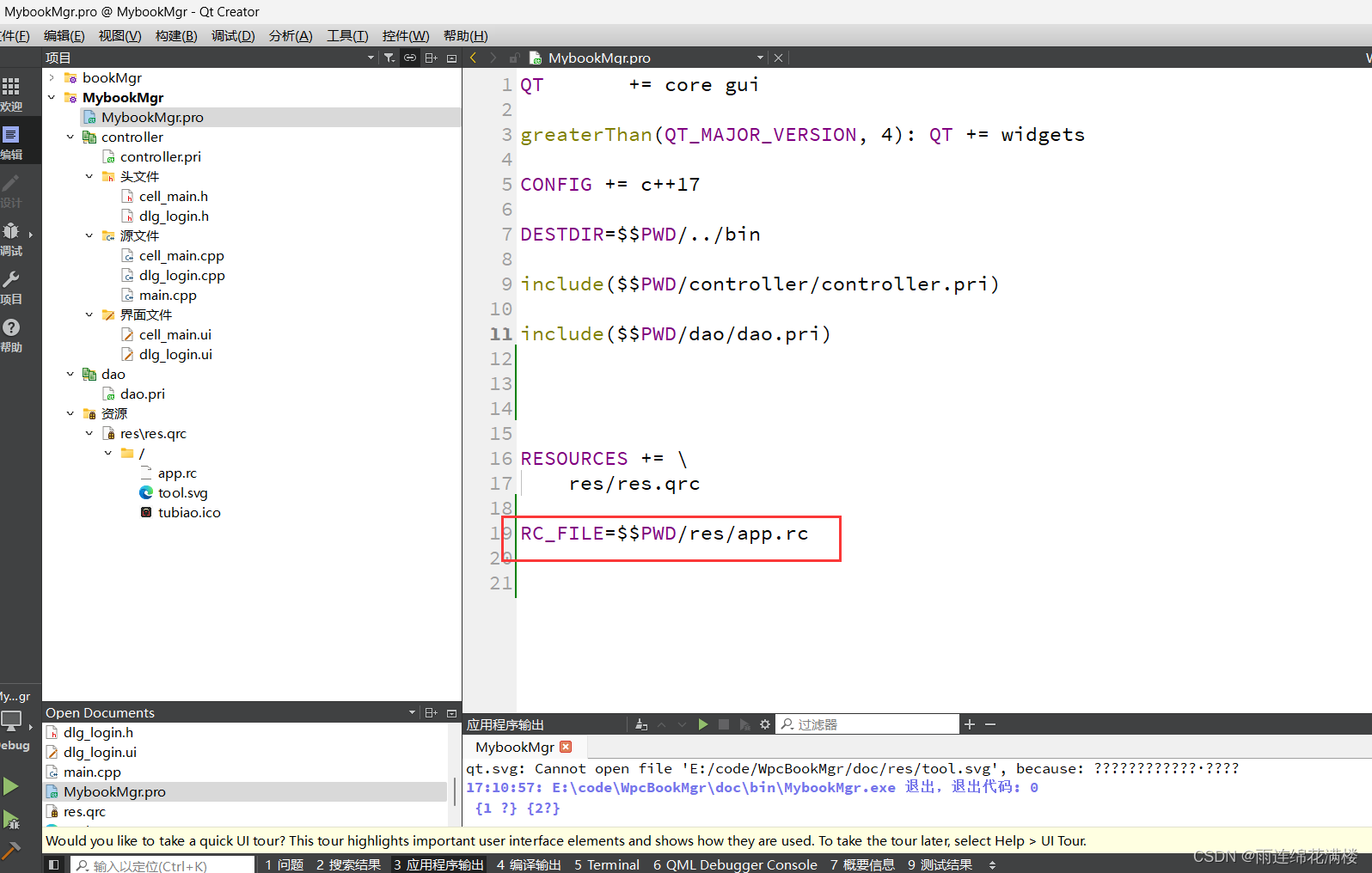Collapse the MybookMgr project node

(x=52, y=97)
